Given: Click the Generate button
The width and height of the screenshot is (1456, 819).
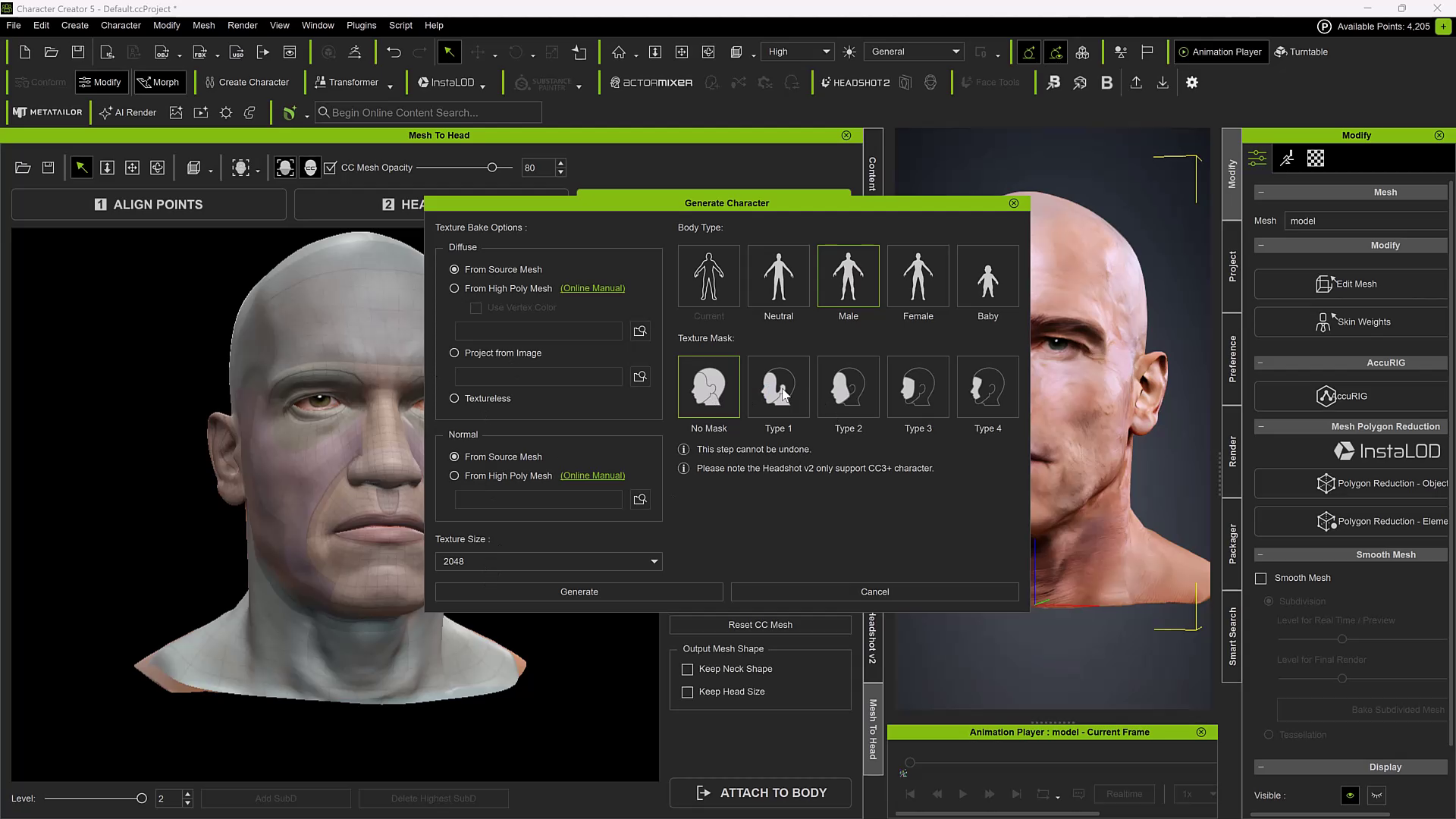Looking at the screenshot, I should point(579,591).
